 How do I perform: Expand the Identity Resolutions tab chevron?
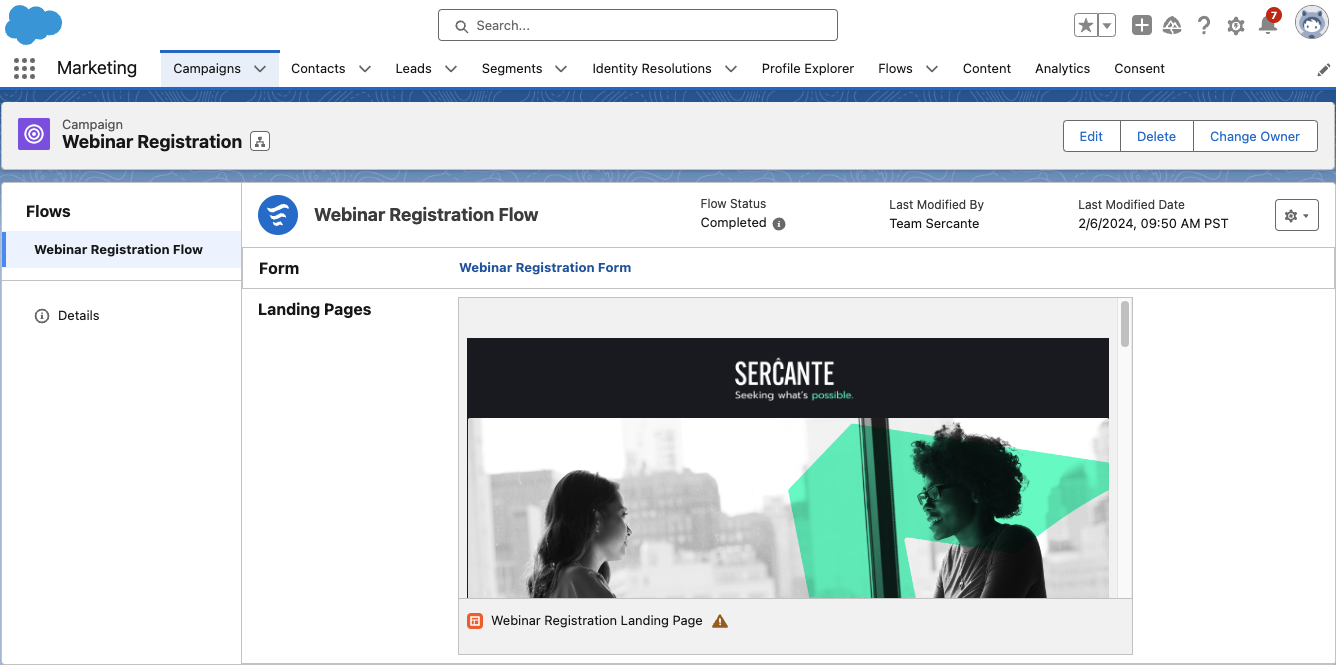pos(731,69)
